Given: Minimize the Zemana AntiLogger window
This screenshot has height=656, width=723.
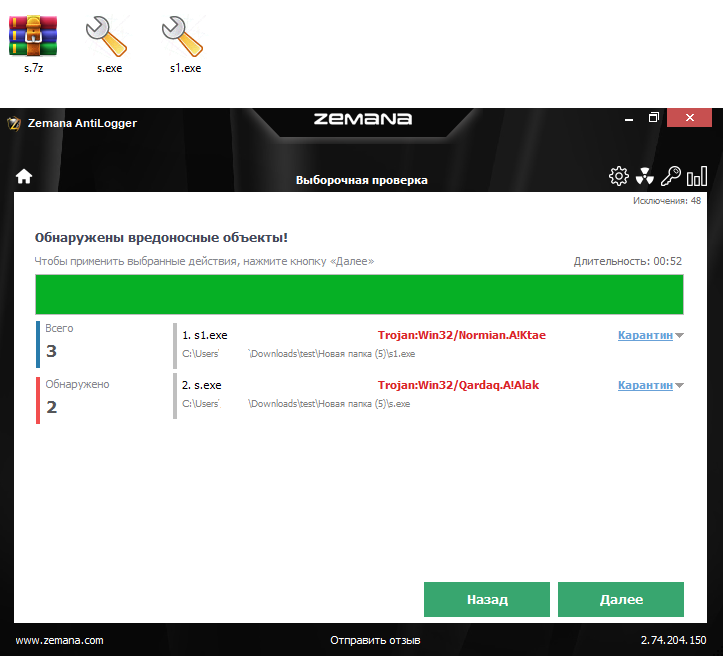Looking at the screenshot, I should (x=628, y=119).
